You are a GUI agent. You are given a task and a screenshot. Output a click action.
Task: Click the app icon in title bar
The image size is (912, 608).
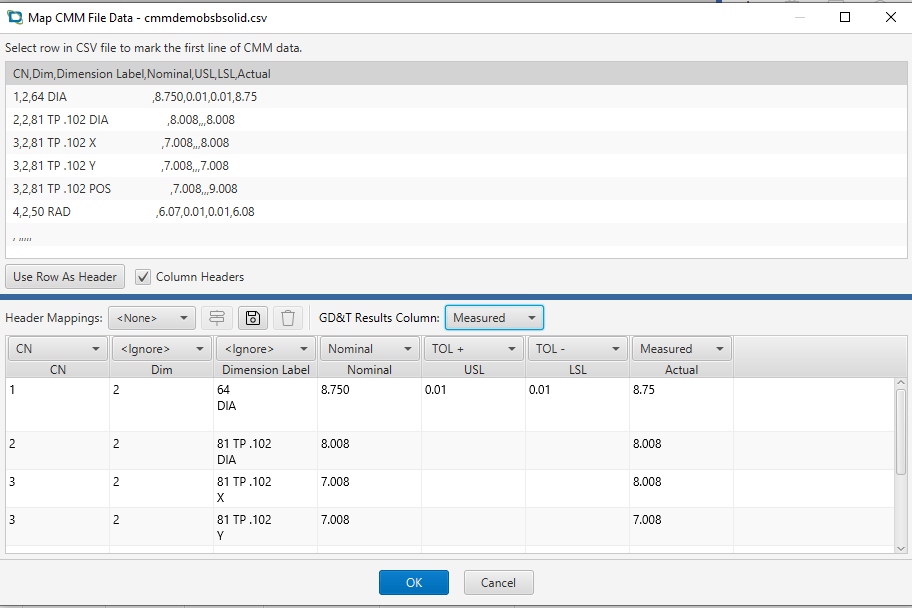(14, 17)
